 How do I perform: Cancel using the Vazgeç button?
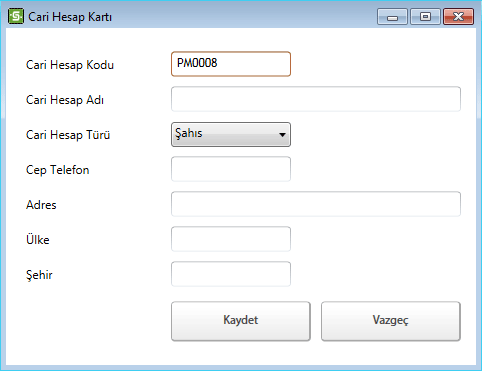point(391,321)
